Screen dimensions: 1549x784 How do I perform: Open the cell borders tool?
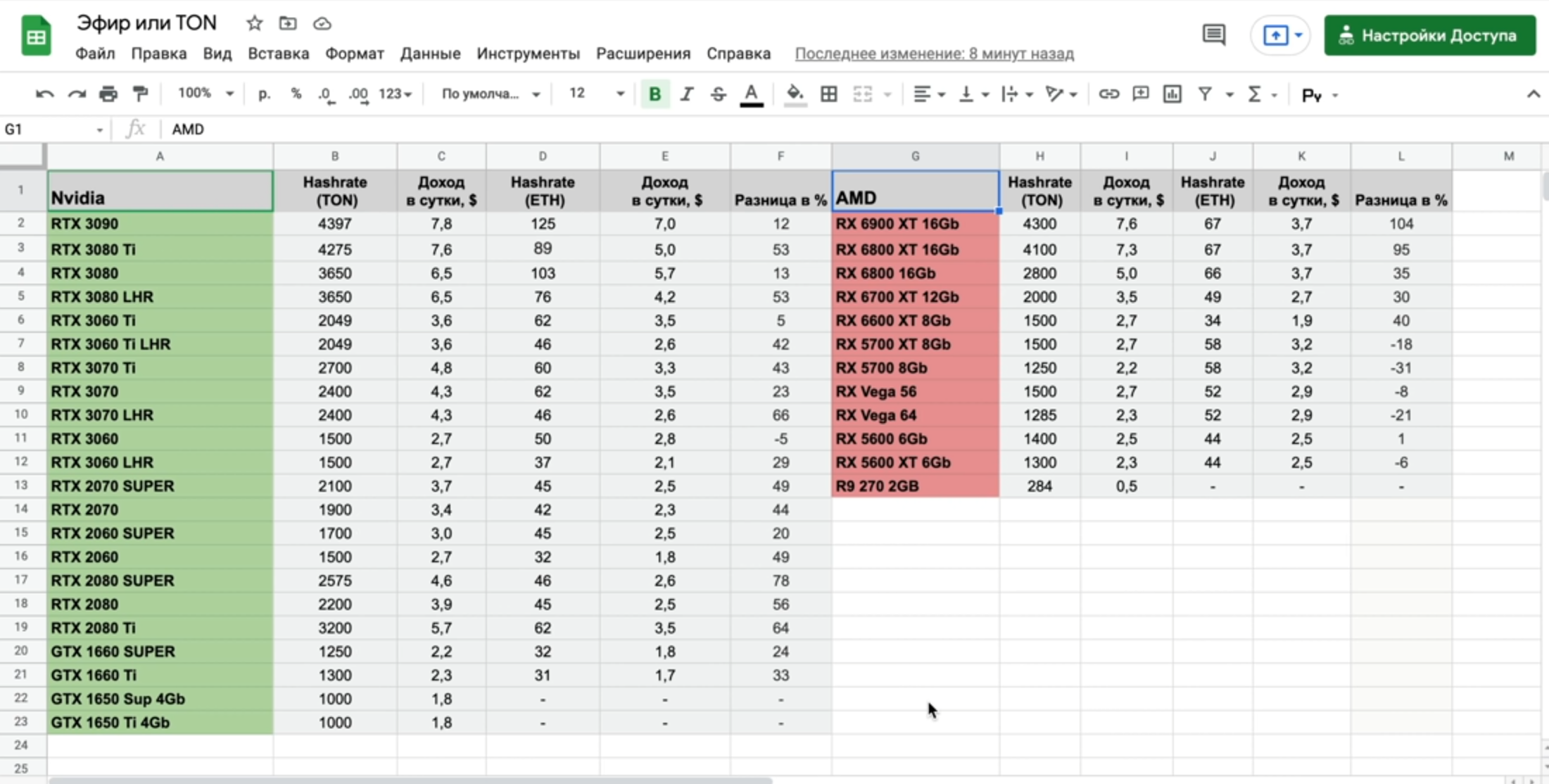pos(828,94)
